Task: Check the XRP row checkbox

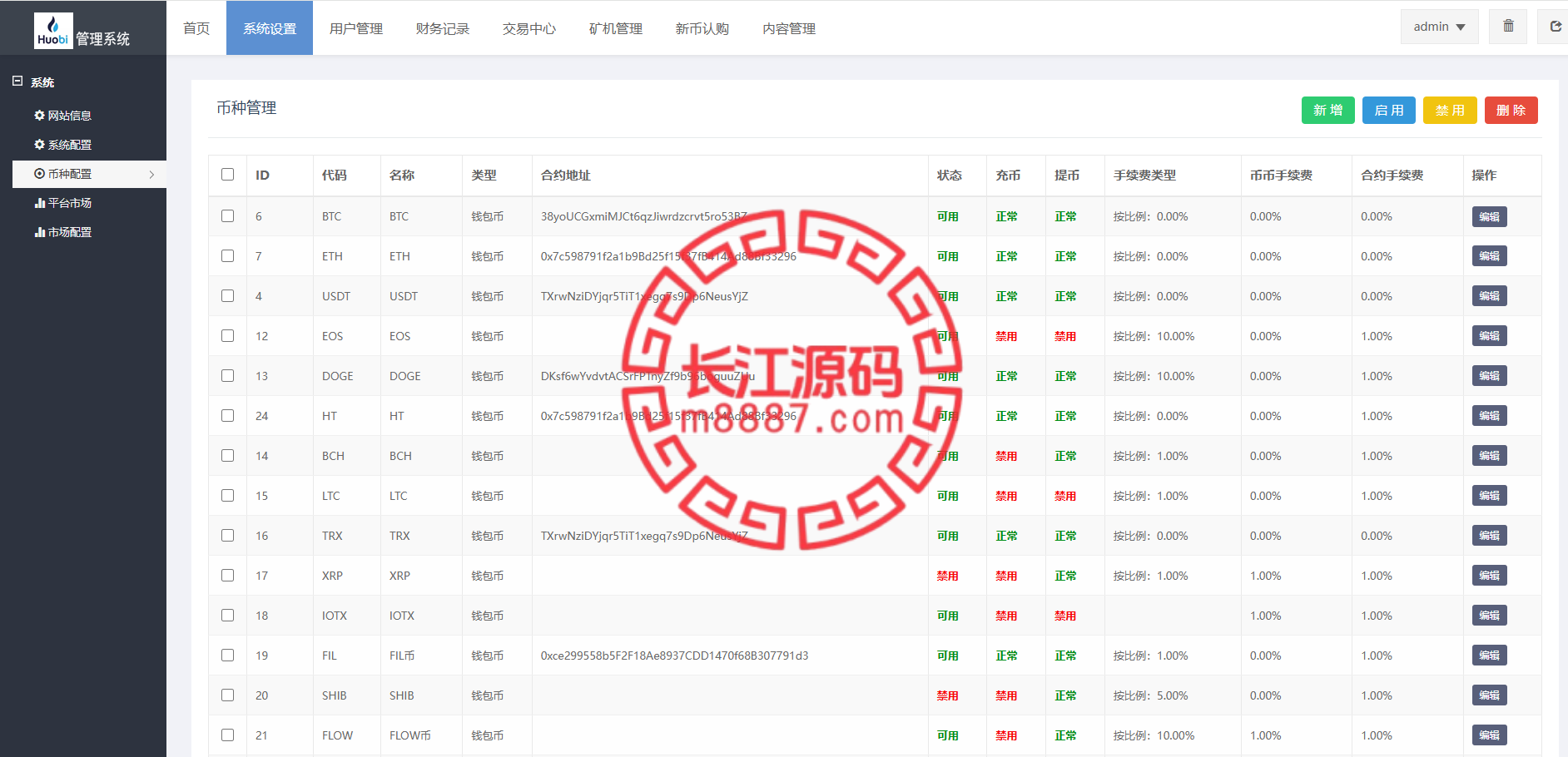Action: pyautogui.click(x=227, y=576)
